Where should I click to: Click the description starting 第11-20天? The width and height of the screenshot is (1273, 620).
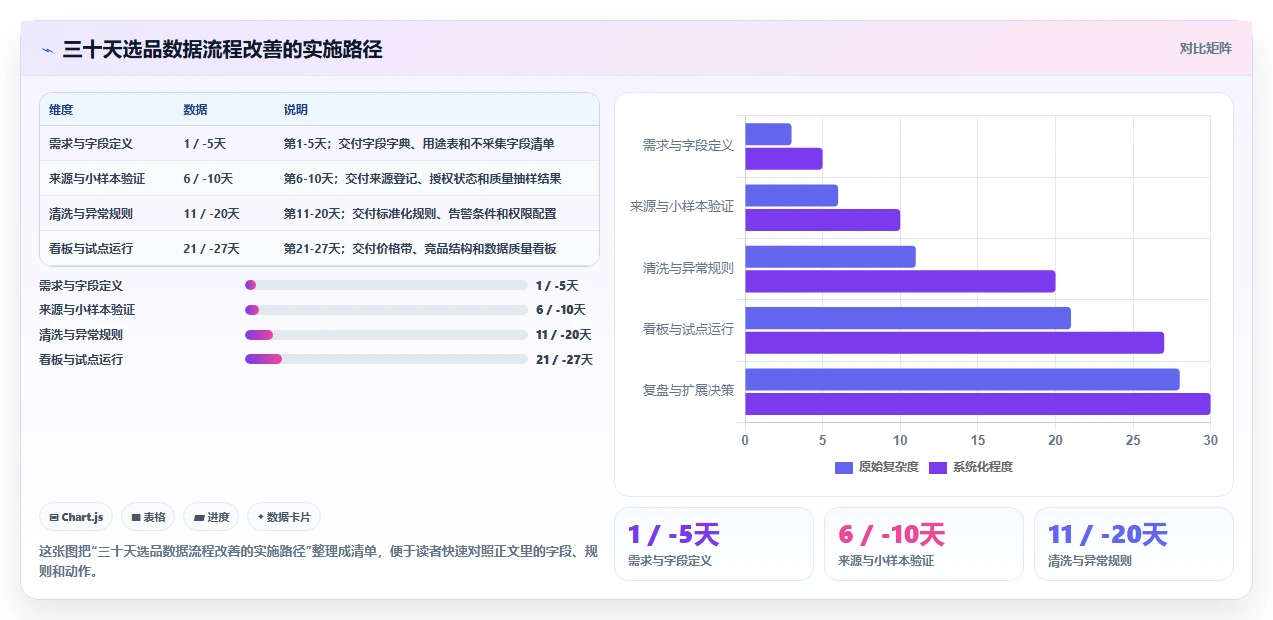click(x=420, y=214)
